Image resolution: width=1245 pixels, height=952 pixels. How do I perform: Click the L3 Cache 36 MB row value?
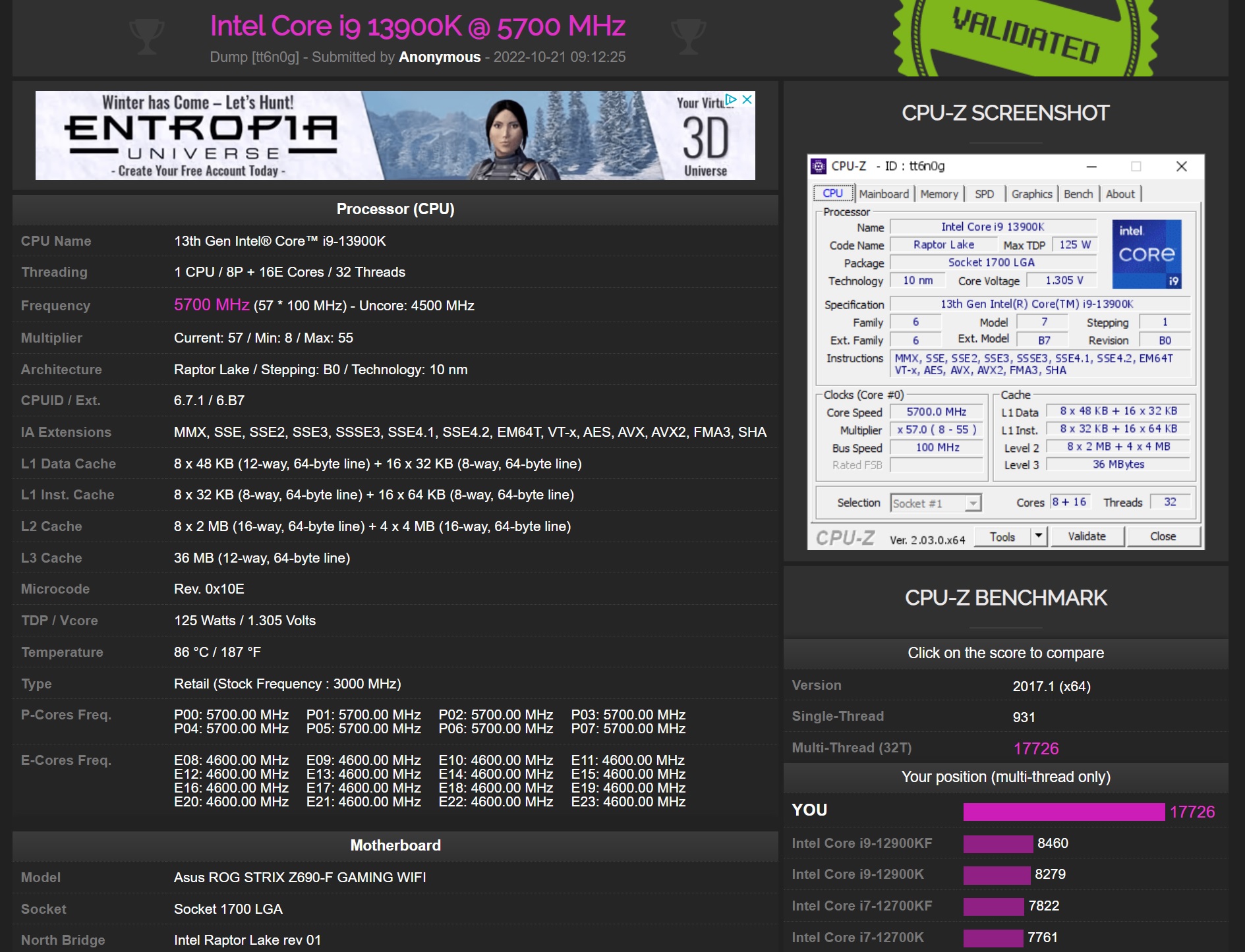[x=262, y=558]
